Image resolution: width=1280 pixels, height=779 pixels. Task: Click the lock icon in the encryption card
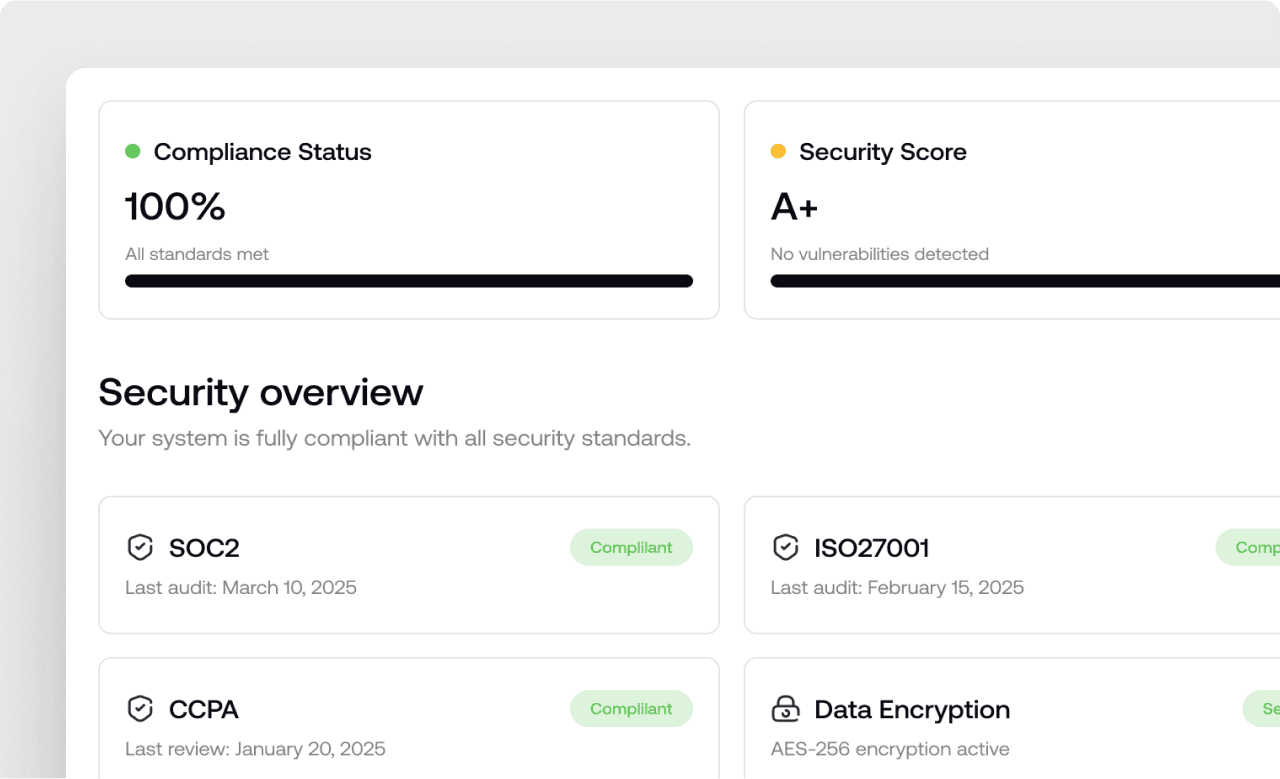click(x=786, y=708)
